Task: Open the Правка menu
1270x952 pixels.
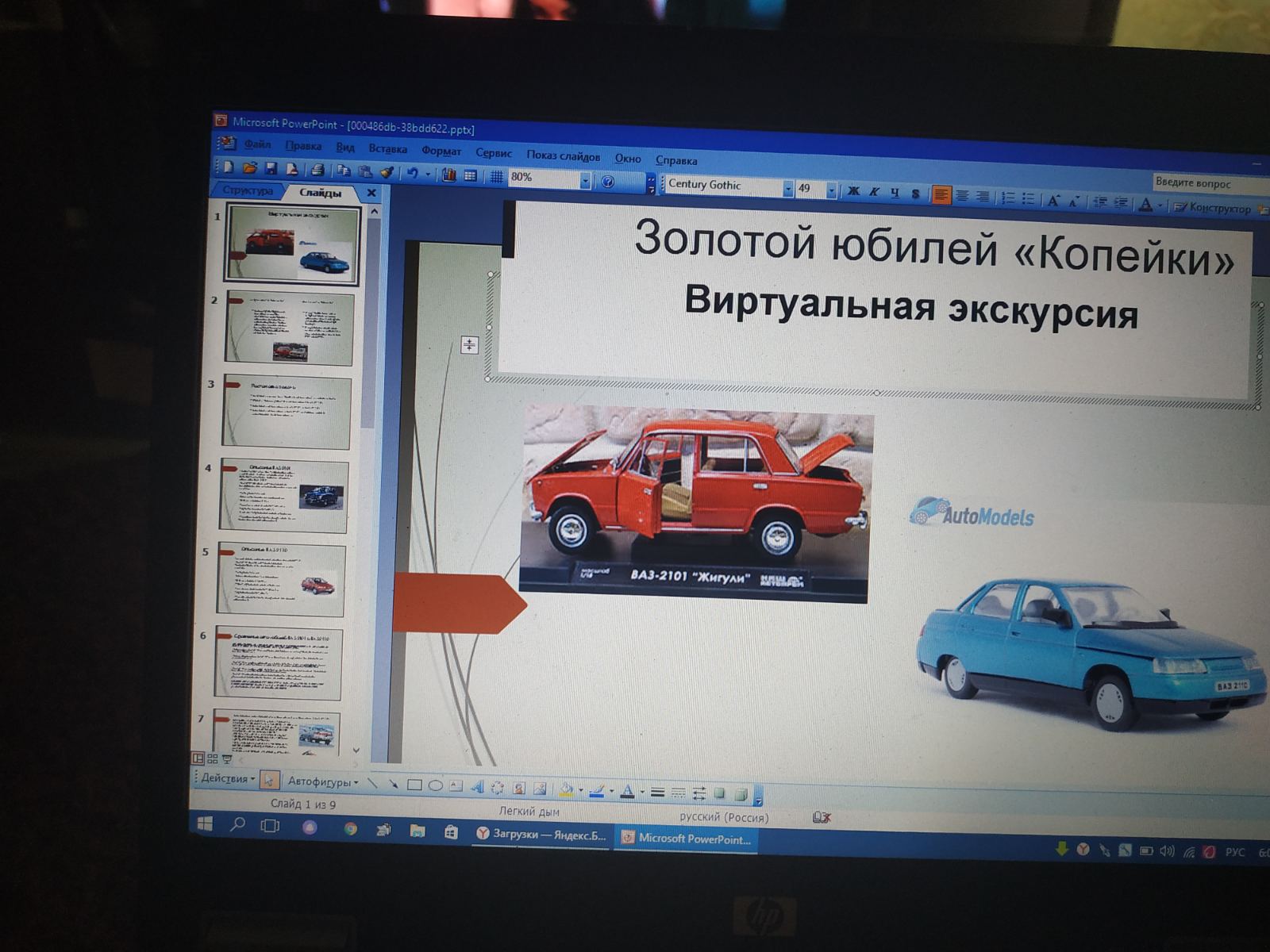Action: pos(303,146)
